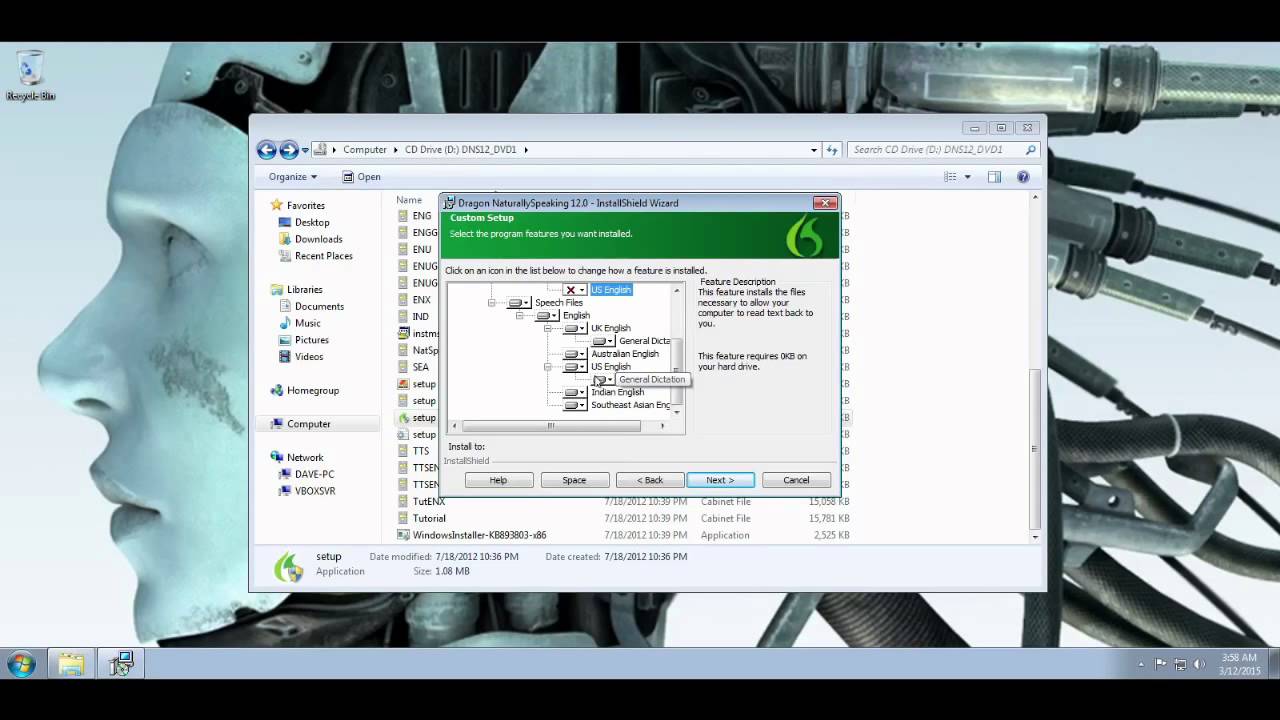Go back with the < Back button
1280x720 pixels.
coord(650,480)
